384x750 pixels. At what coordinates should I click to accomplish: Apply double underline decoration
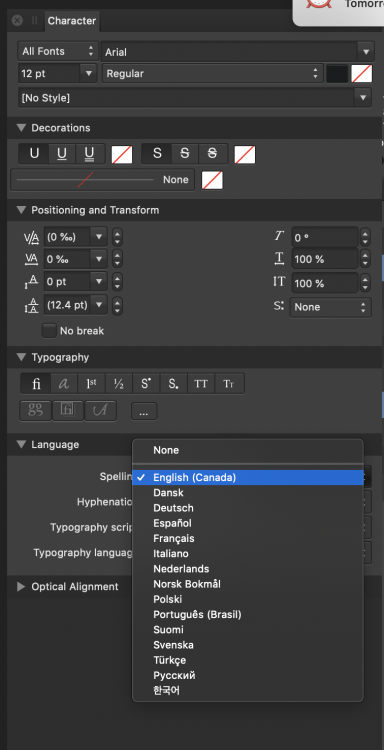point(89,154)
